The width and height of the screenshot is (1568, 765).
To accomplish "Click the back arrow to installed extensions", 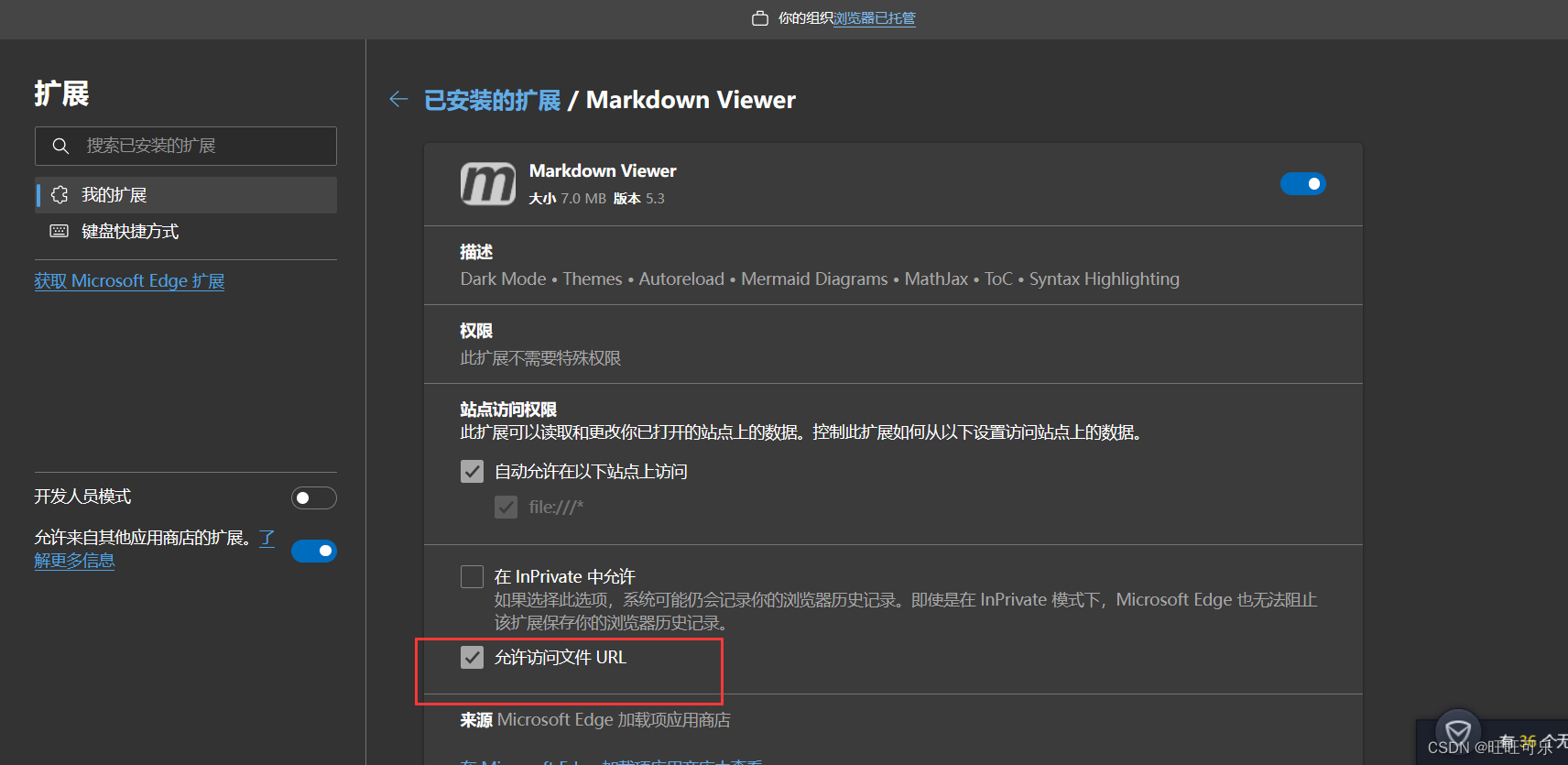I will (398, 99).
